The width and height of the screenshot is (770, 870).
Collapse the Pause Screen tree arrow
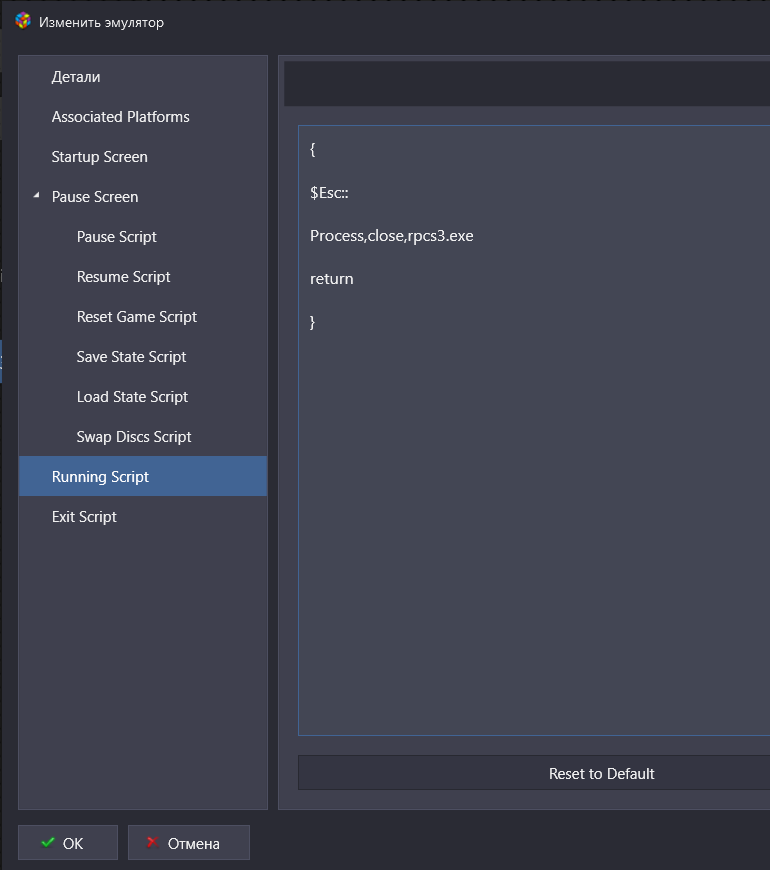point(37,195)
